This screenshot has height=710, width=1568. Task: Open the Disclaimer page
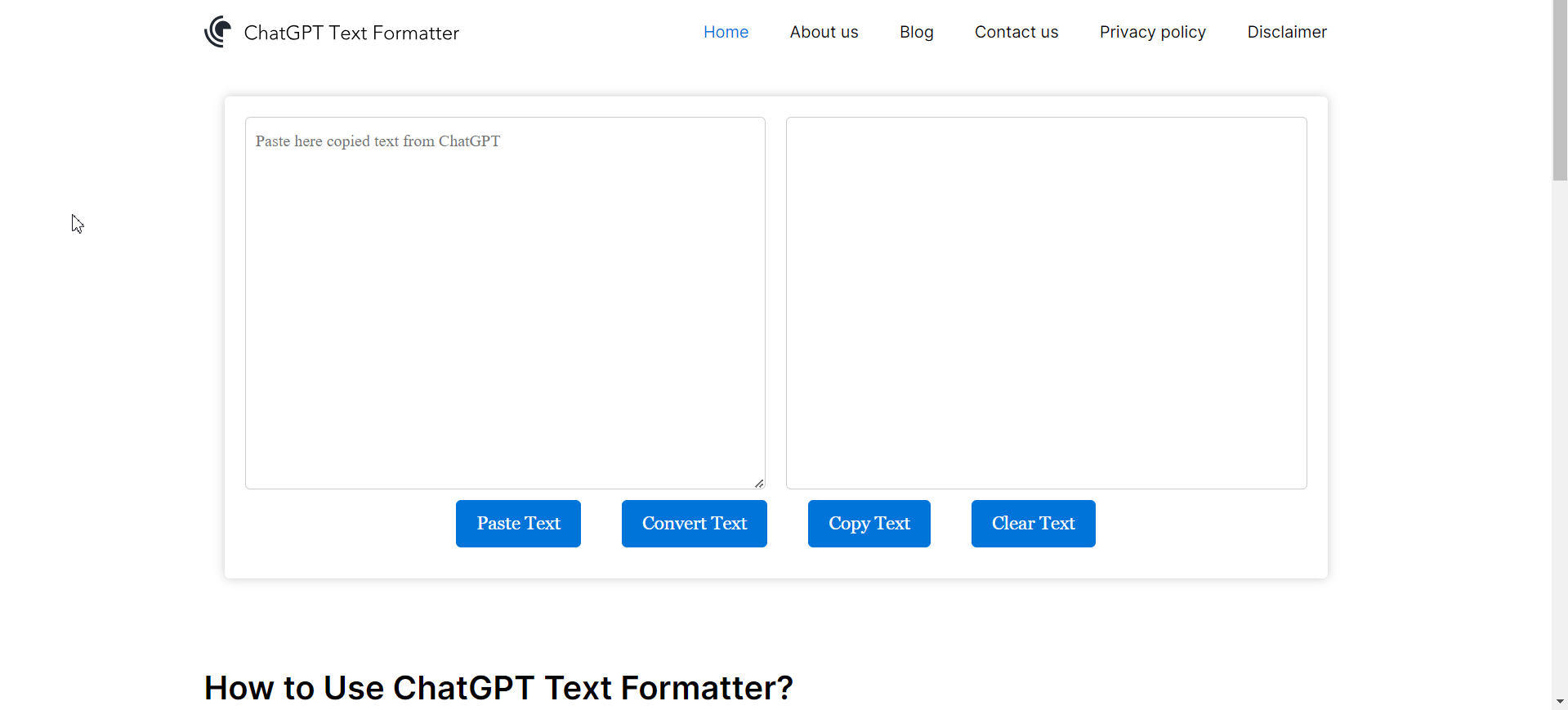[1286, 32]
